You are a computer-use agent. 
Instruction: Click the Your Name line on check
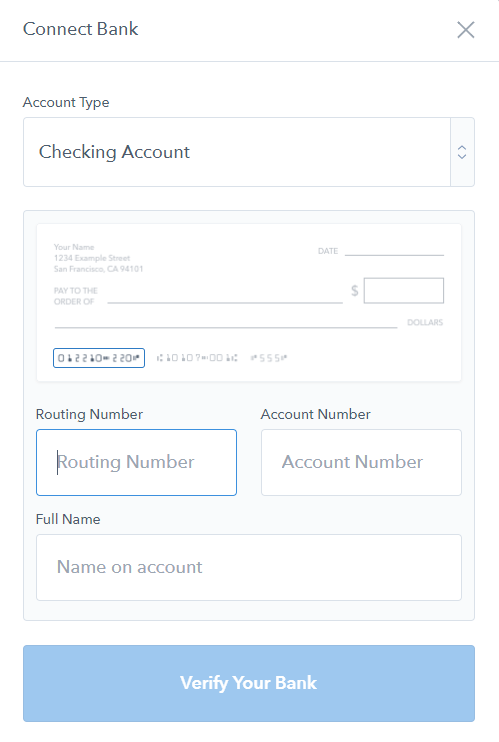click(74, 247)
